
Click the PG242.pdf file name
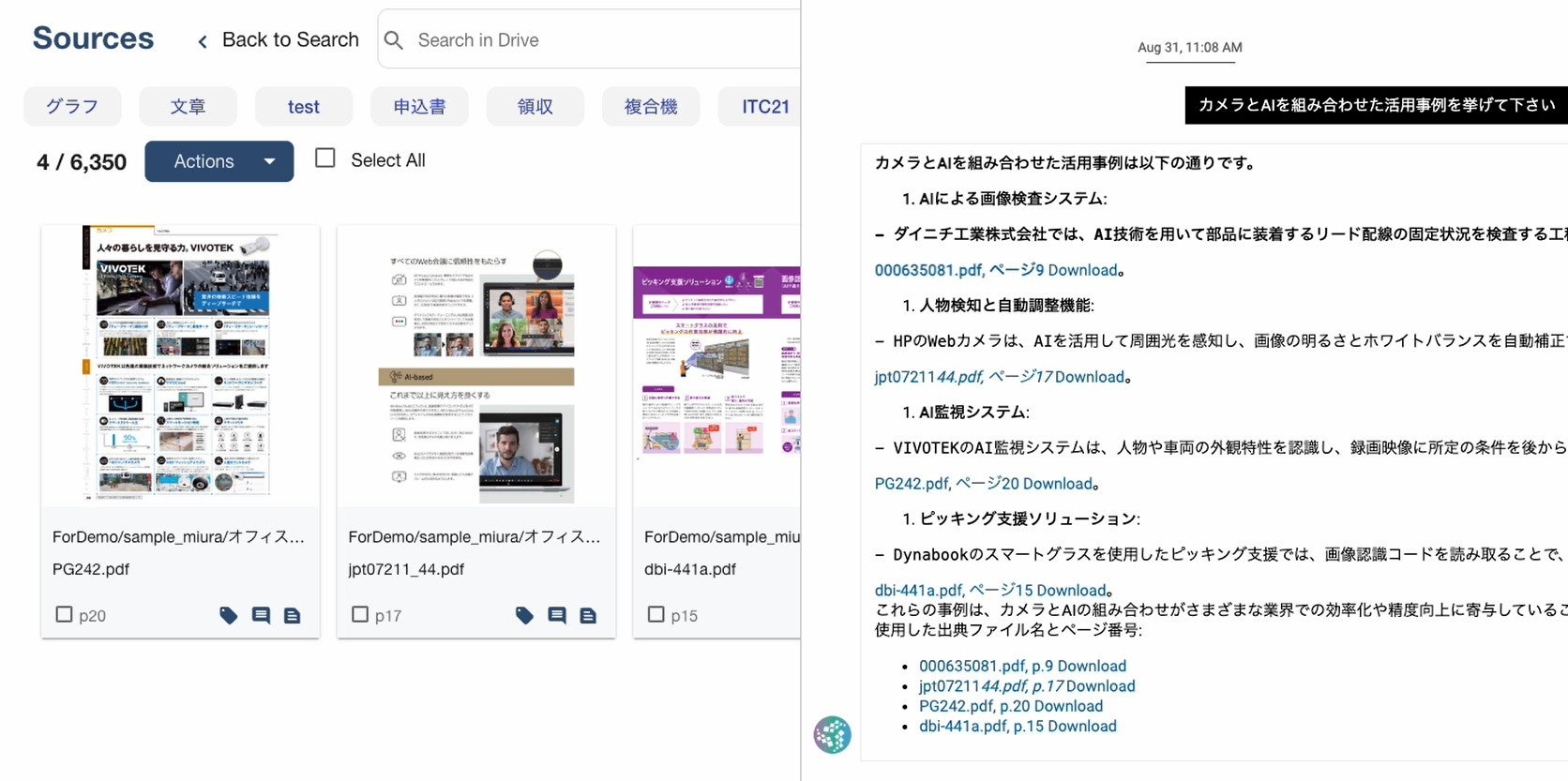(x=91, y=569)
